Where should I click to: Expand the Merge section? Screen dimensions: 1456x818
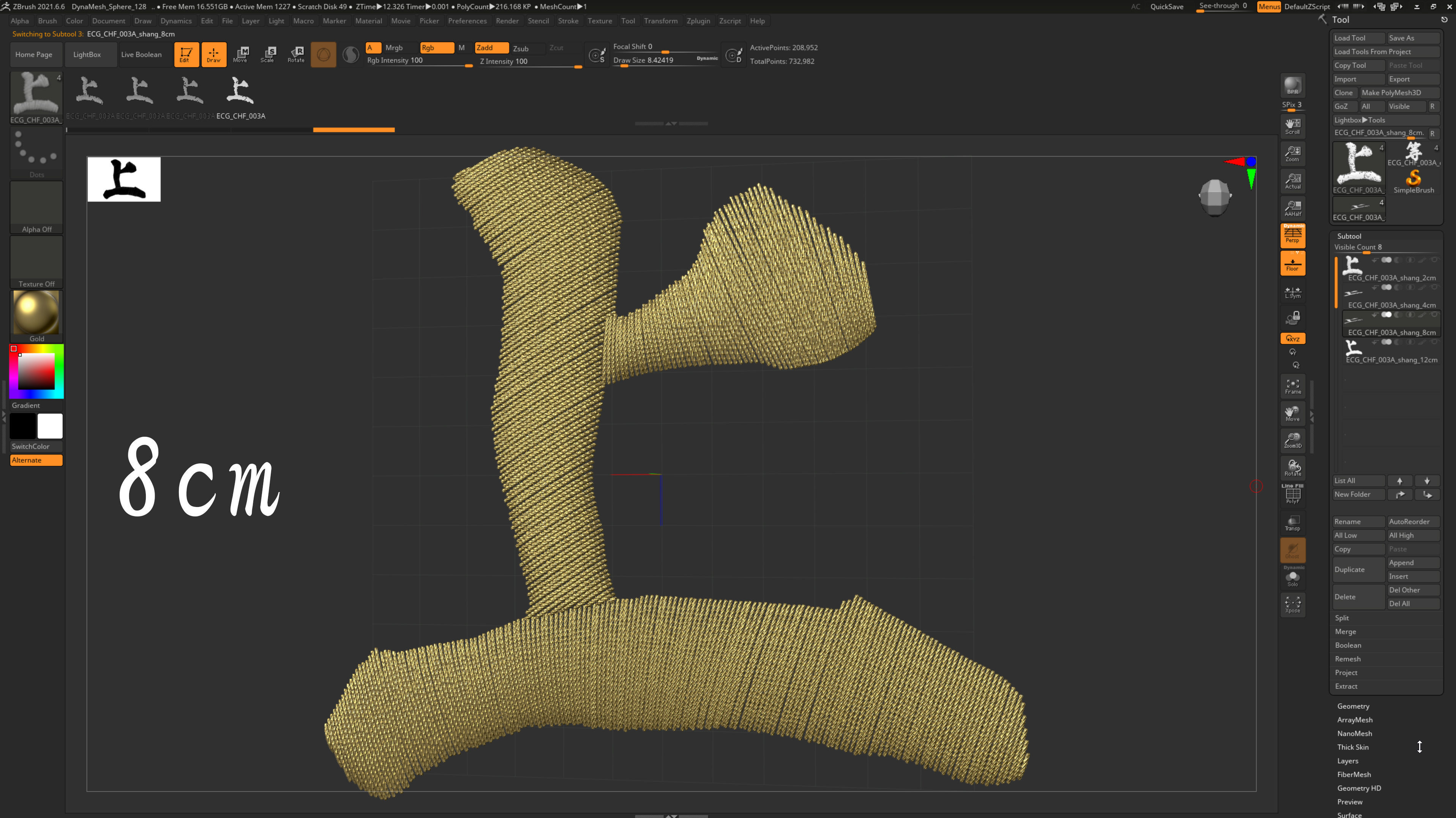pyautogui.click(x=1345, y=632)
